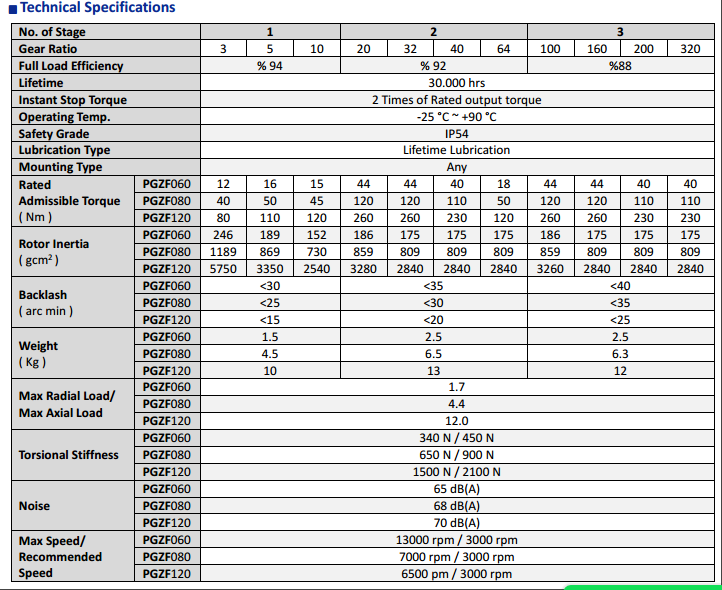Click rotor inertia value 730
Screen dimensions: 722x590
point(317,252)
